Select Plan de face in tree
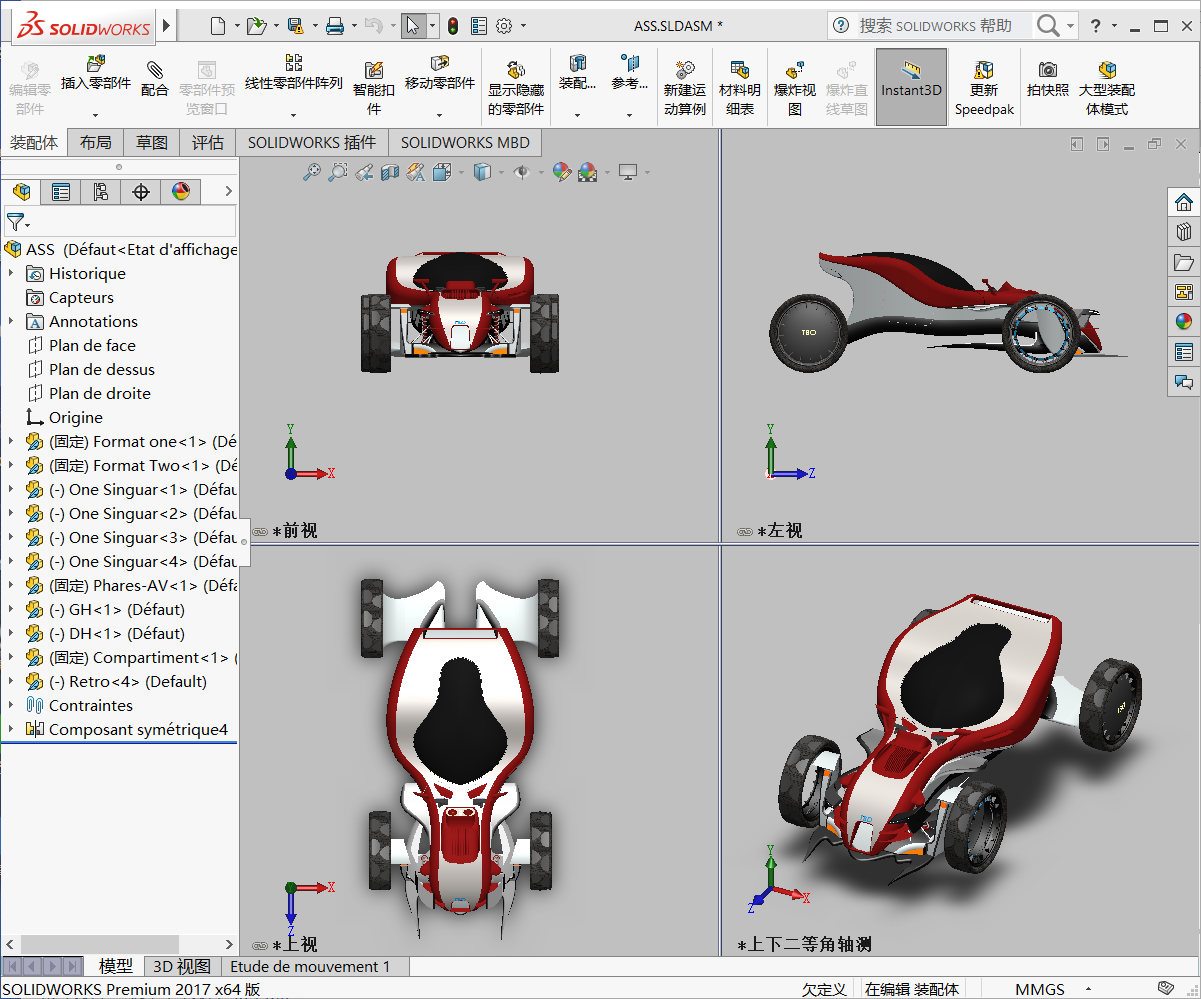This screenshot has width=1201, height=999. point(92,345)
